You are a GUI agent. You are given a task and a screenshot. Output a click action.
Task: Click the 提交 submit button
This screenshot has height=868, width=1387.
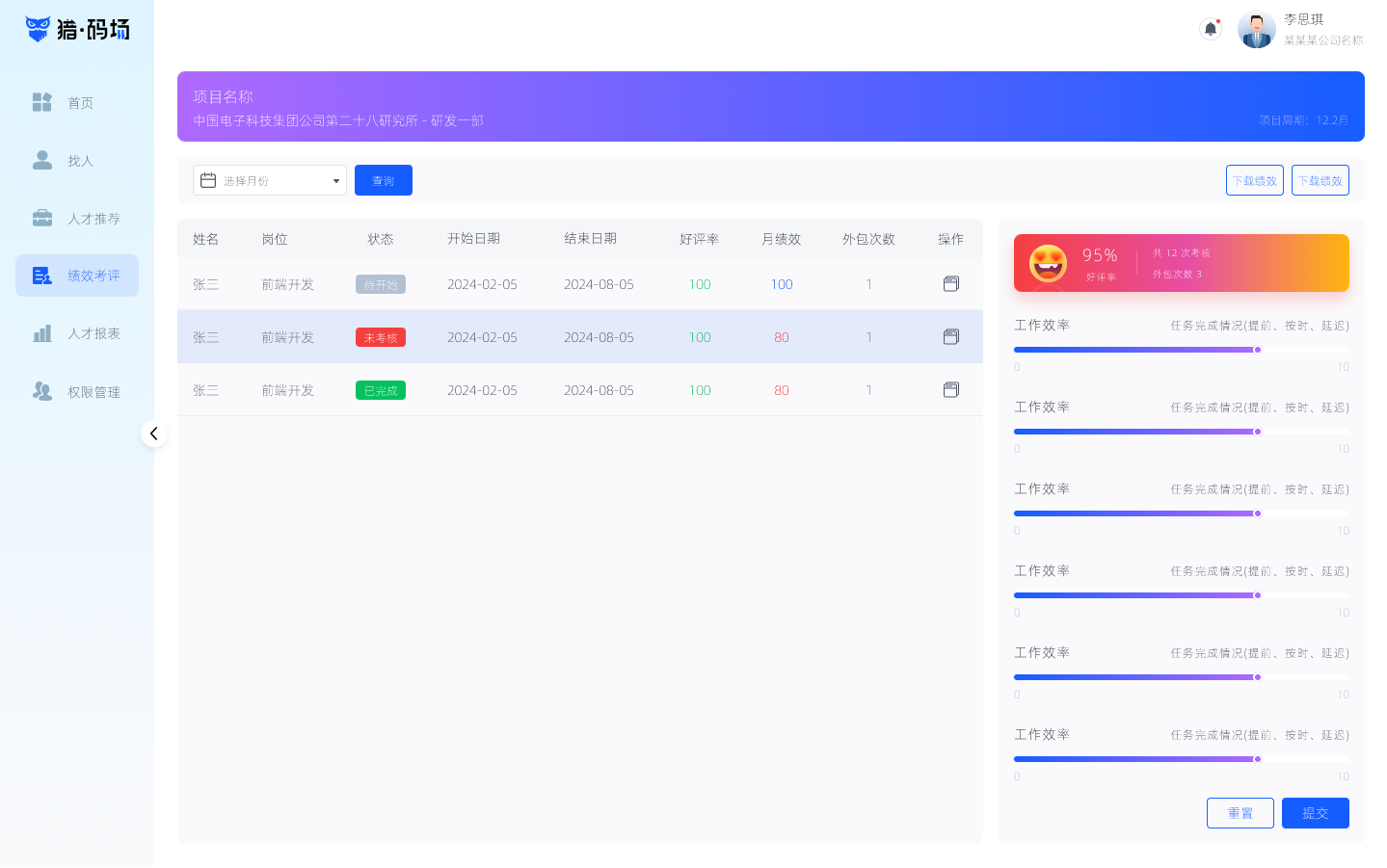pos(1315,813)
